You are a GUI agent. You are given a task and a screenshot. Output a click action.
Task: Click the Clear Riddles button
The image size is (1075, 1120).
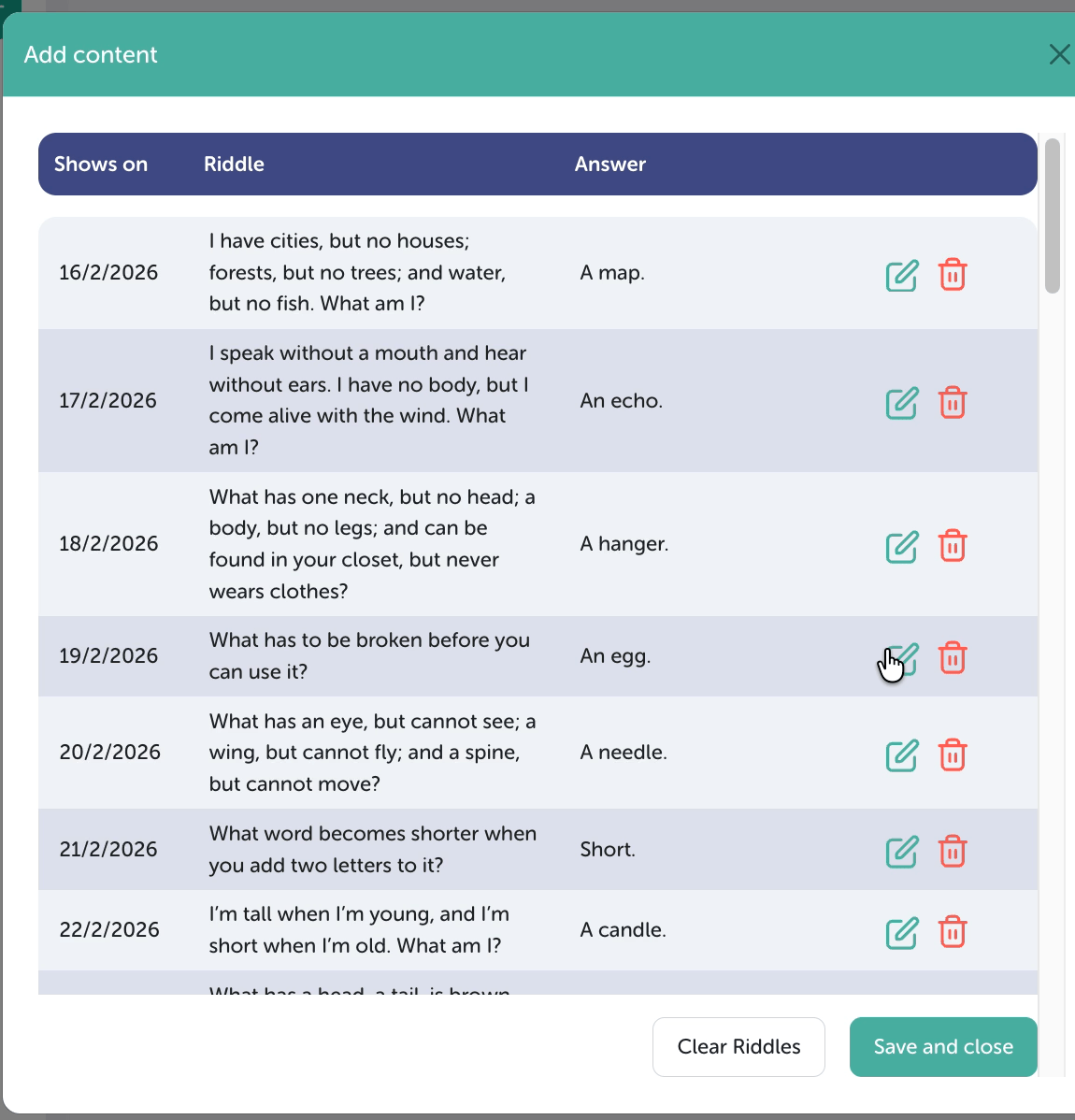[x=738, y=1047]
